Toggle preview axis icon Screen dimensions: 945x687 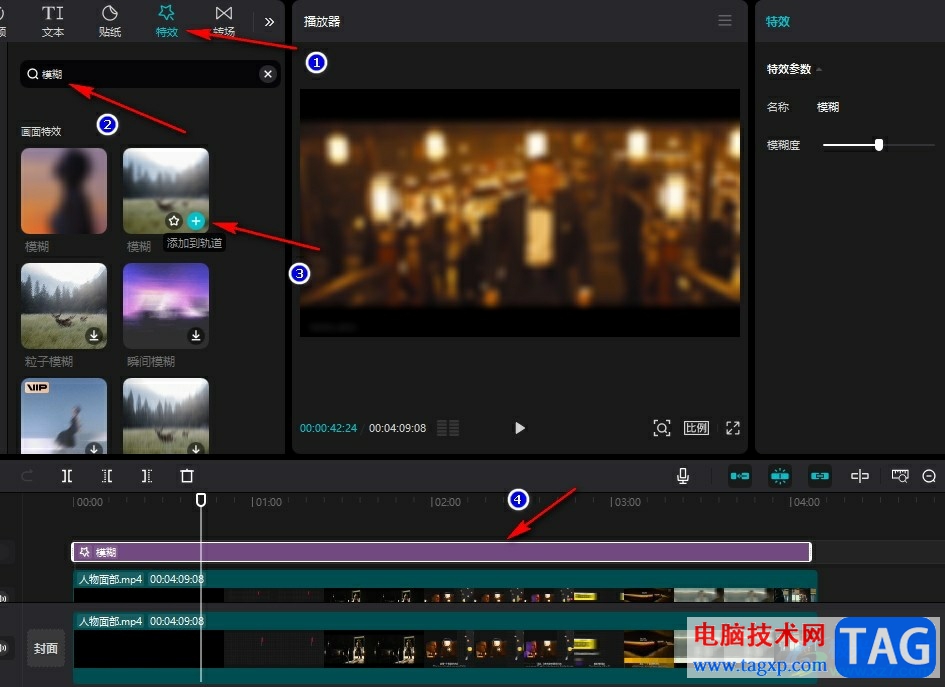coord(860,476)
